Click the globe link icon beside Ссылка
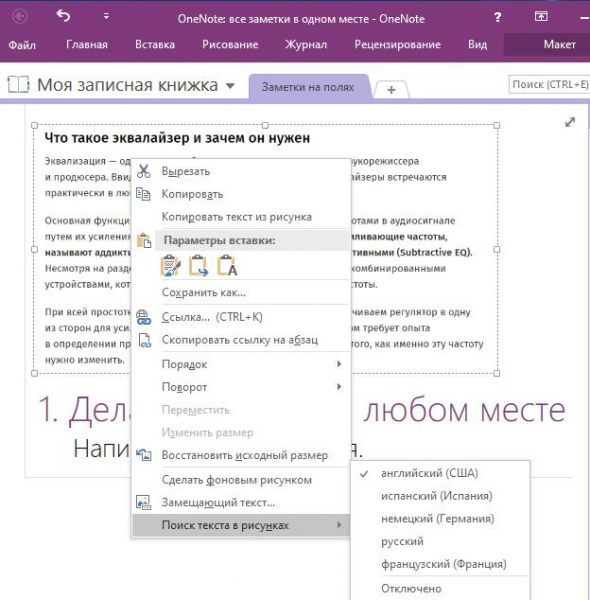This screenshot has height=600, width=590. [144, 317]
